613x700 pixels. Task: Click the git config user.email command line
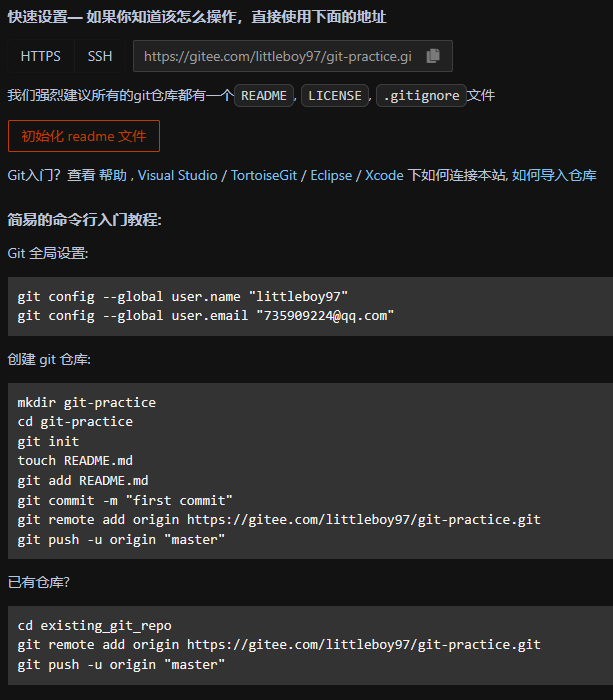tap(206, 316)
